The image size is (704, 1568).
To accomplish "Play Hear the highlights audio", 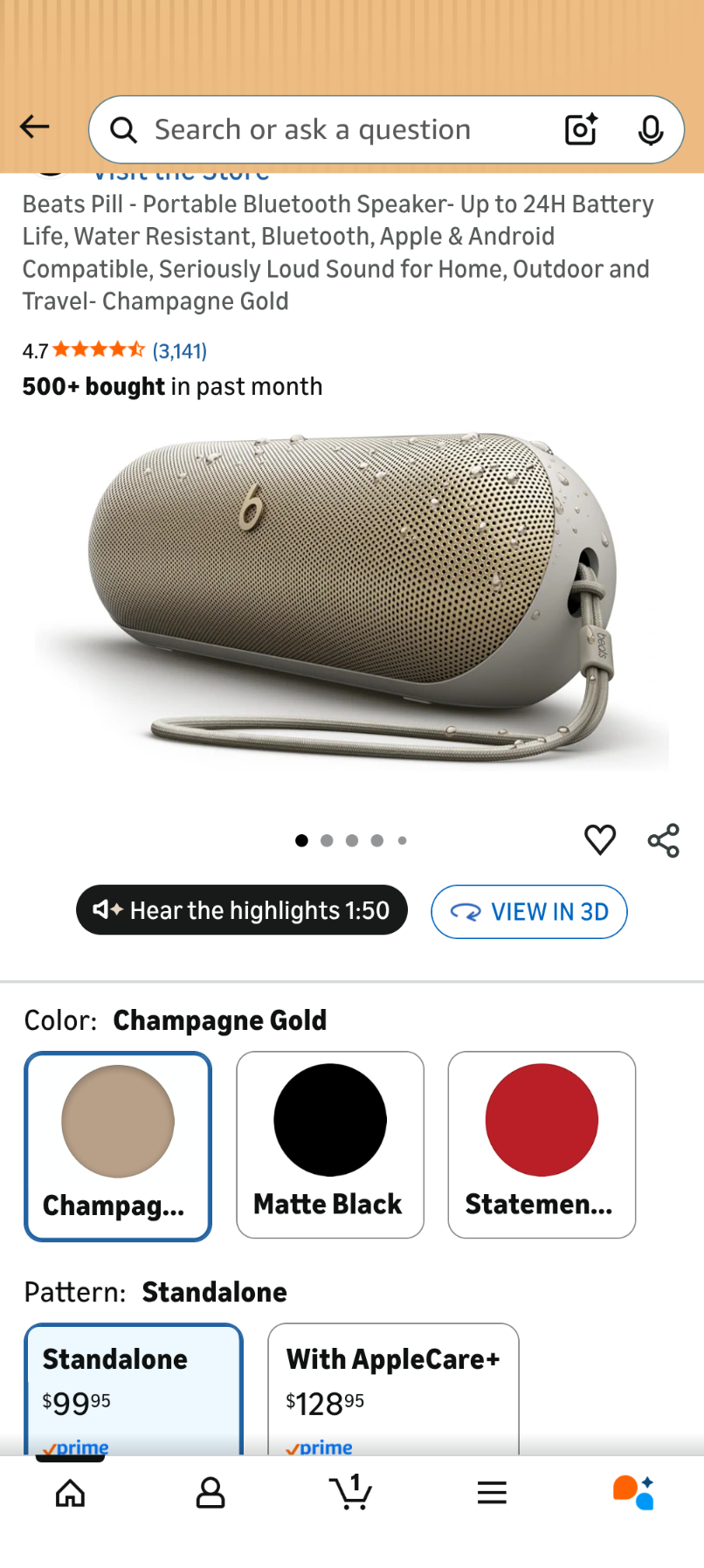I will pyautogui.click(x=242, y=910).
